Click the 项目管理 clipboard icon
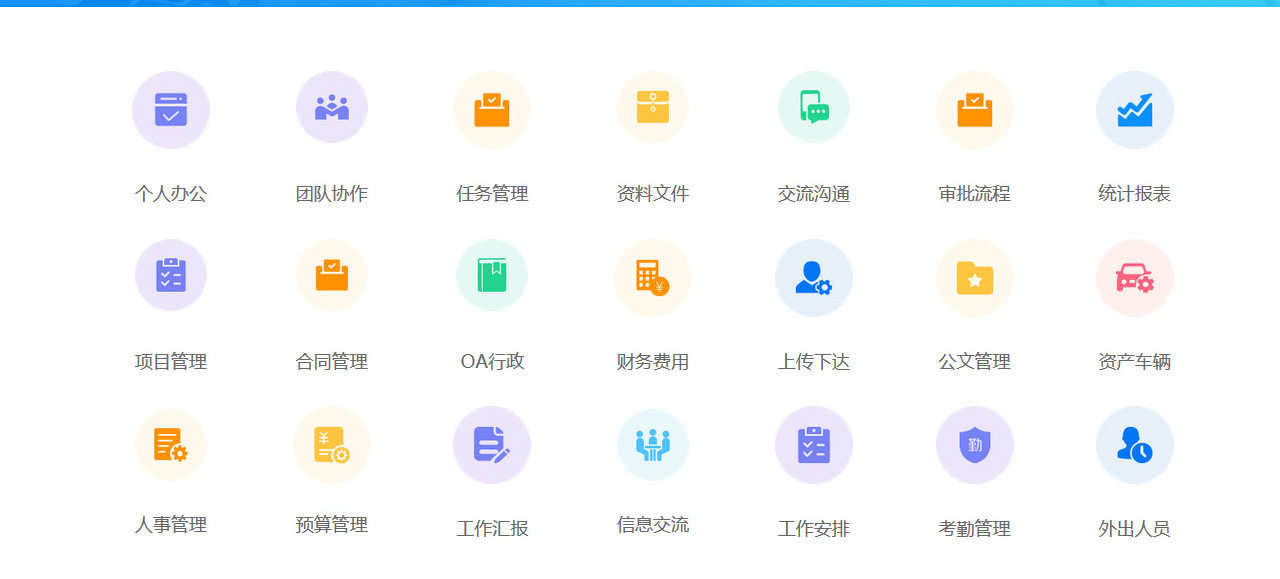Image resolution: width=1280 pixels, height=579 pixels. coord(171,275)
